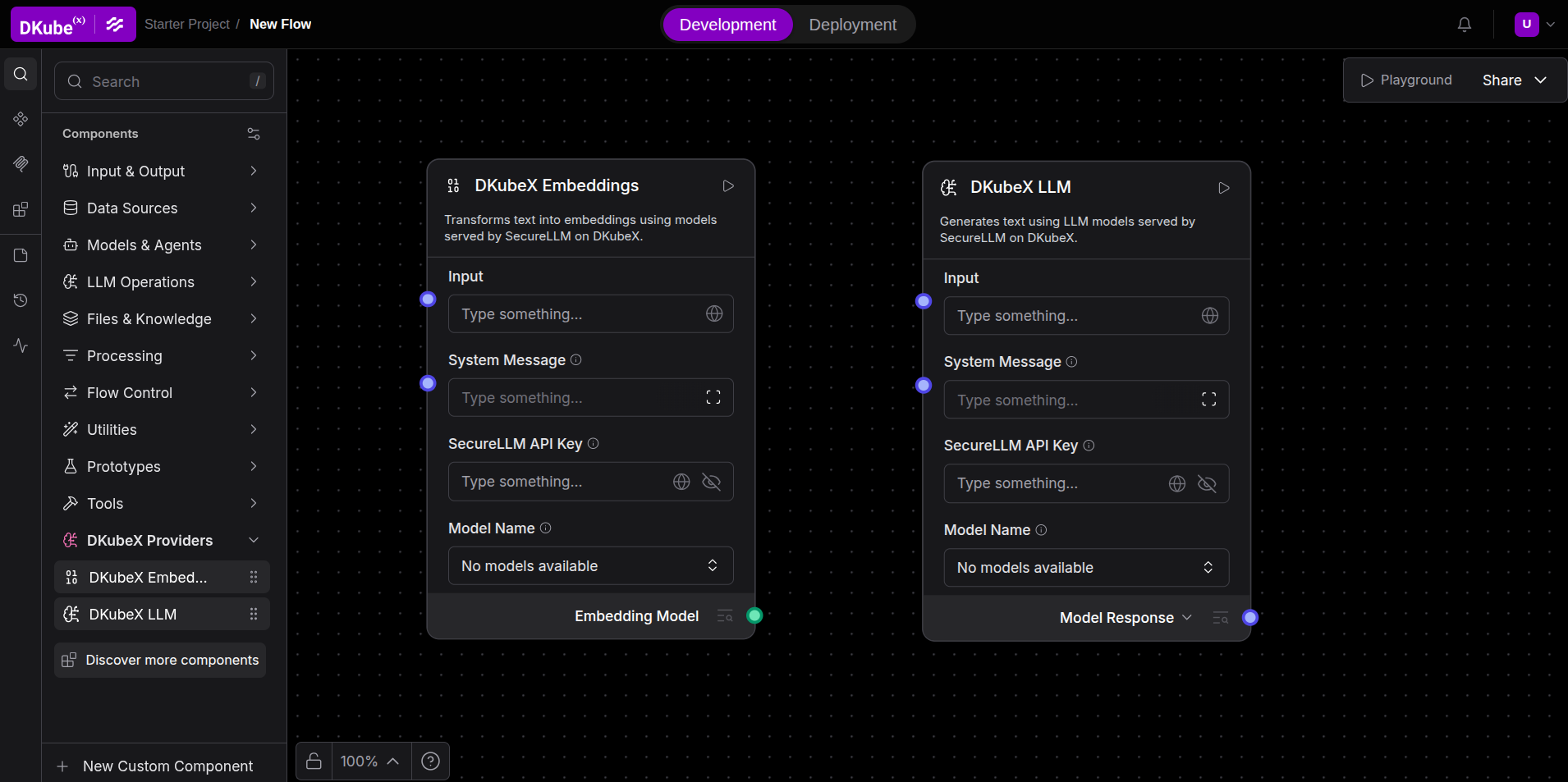Show info for Embeddings SecureLLM API Key

coord(594,444)
